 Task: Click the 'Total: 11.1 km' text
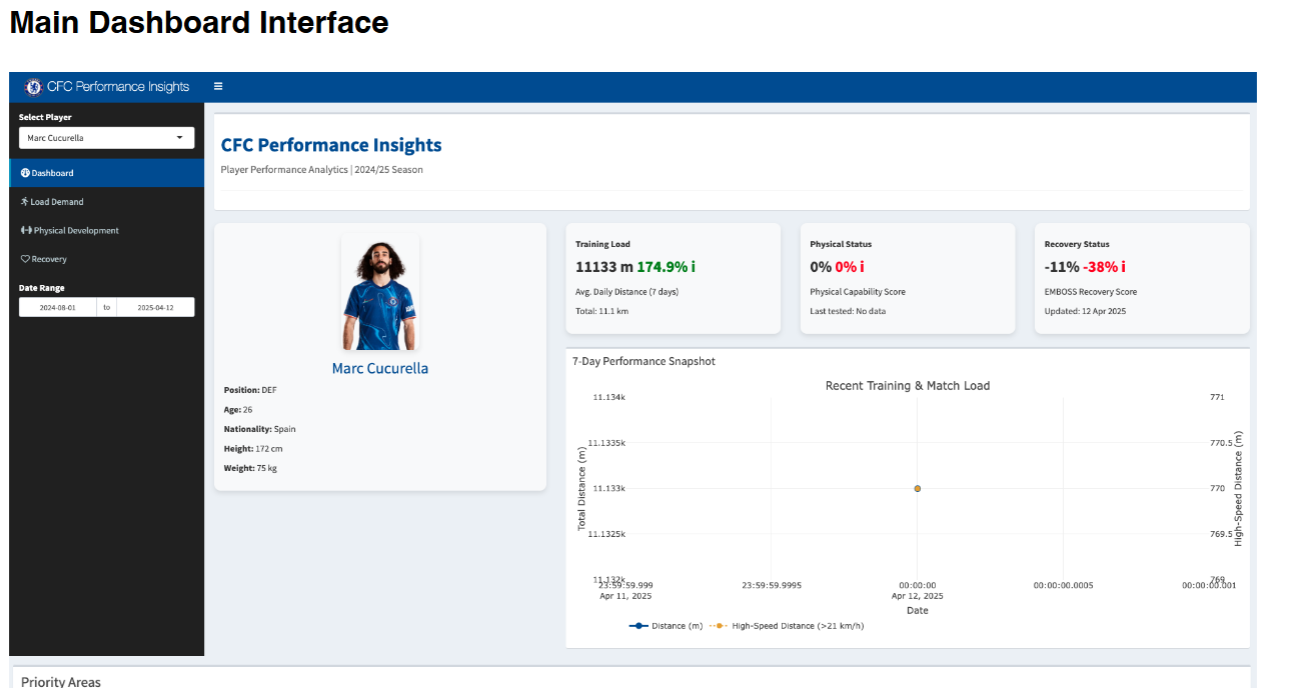(x=602, y=311)
